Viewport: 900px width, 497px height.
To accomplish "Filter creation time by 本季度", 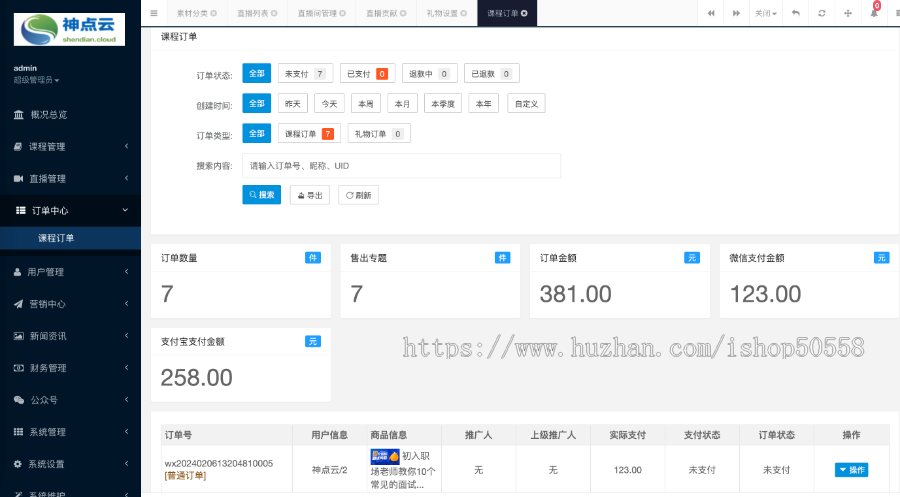I will (x=443, y=103).
